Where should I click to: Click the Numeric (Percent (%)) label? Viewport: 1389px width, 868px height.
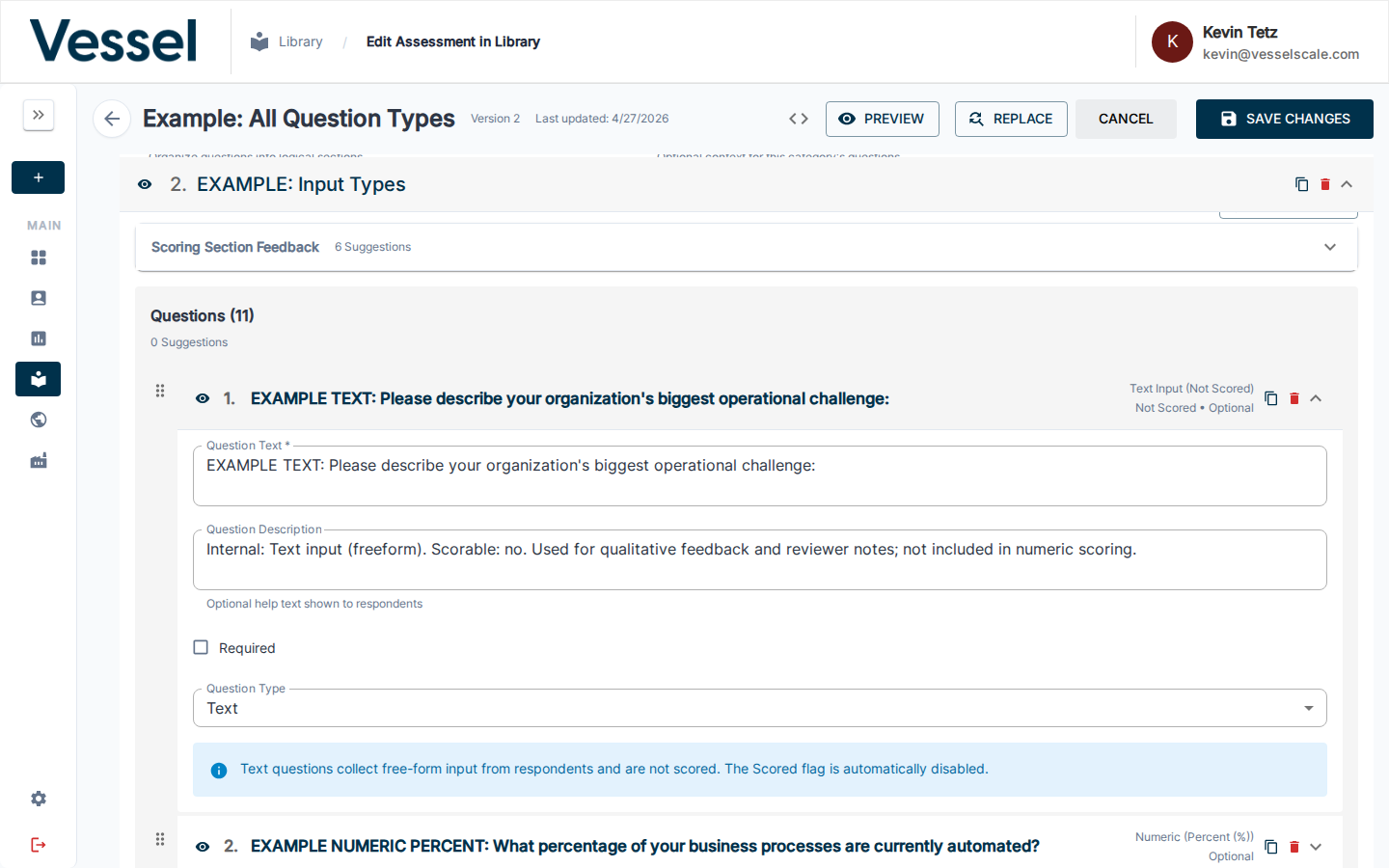1194,837
